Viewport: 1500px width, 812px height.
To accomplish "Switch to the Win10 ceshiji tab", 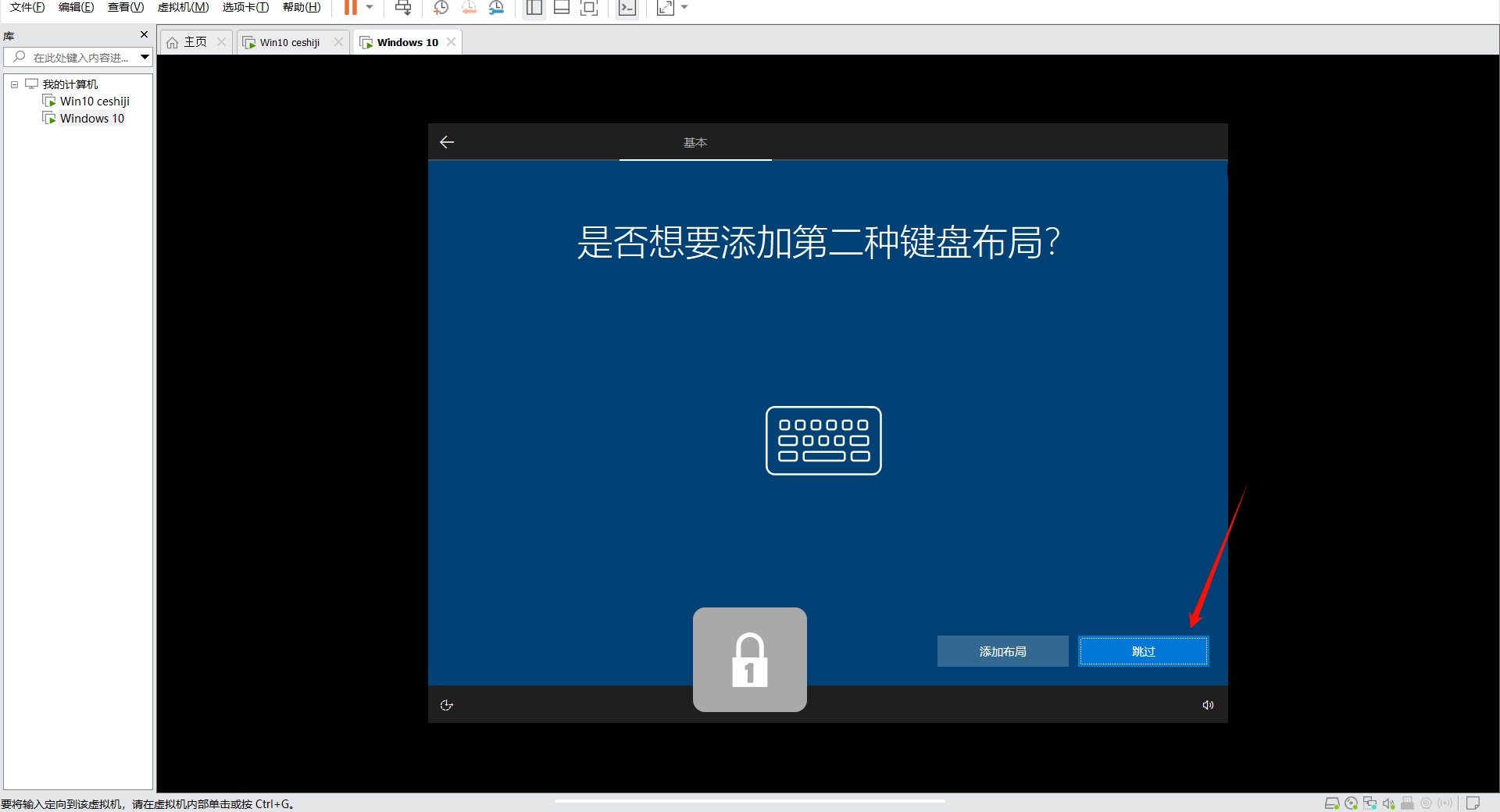I will [x=289, y=42].
